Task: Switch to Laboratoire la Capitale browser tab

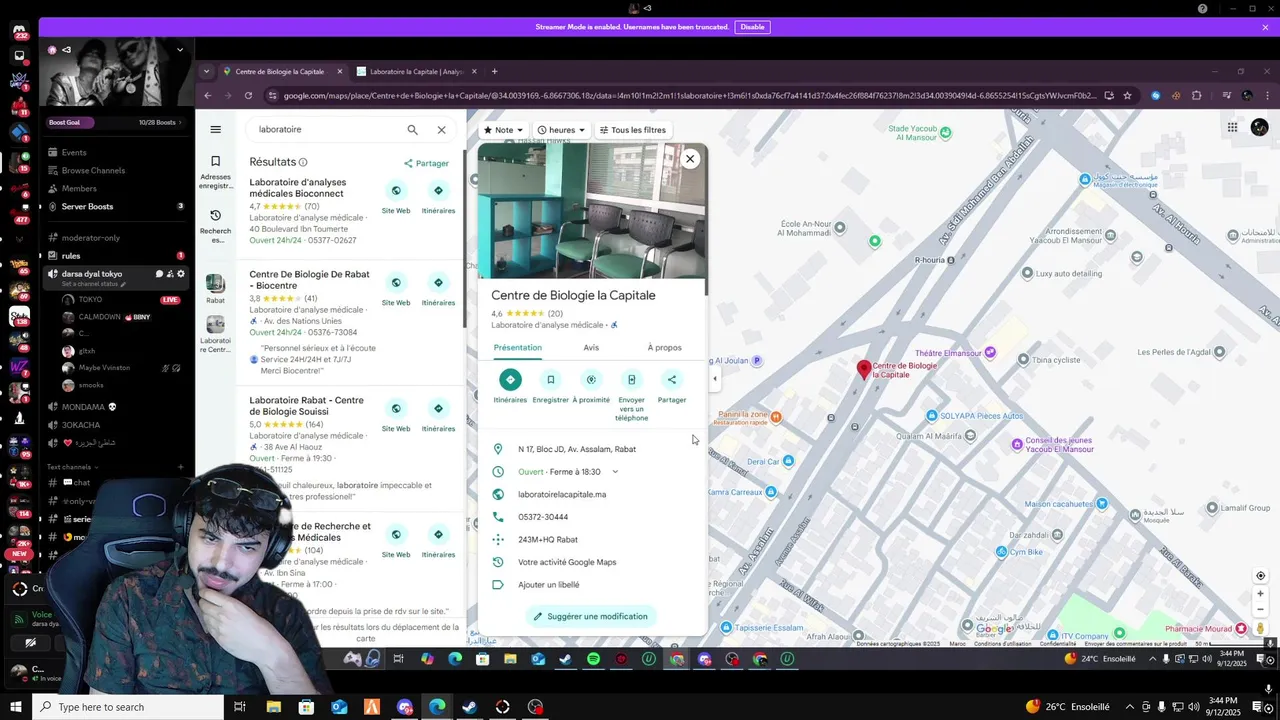Action: (415, 71)
